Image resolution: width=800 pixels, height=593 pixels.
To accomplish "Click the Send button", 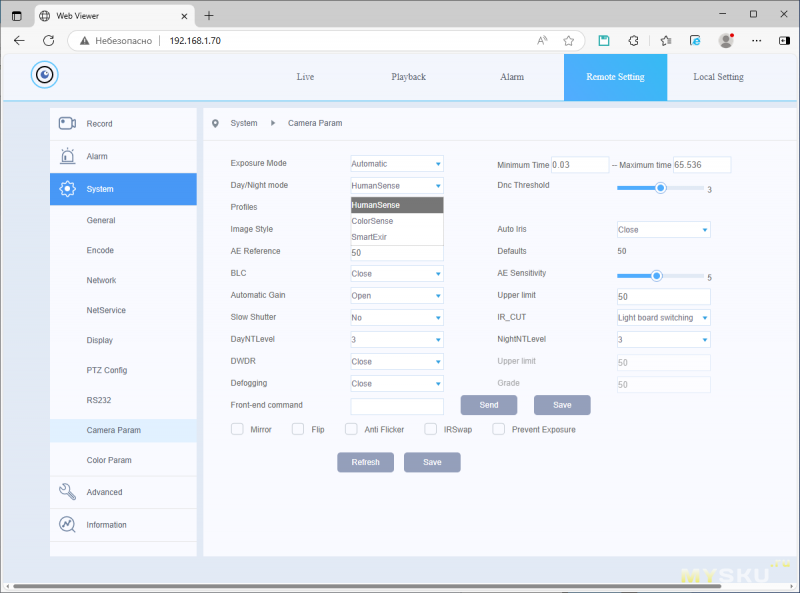I will [x=489, y=405].
